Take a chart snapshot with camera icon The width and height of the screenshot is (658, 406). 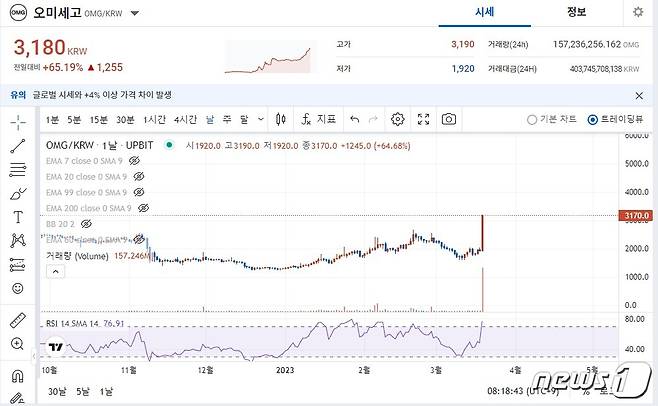(449, 119)
